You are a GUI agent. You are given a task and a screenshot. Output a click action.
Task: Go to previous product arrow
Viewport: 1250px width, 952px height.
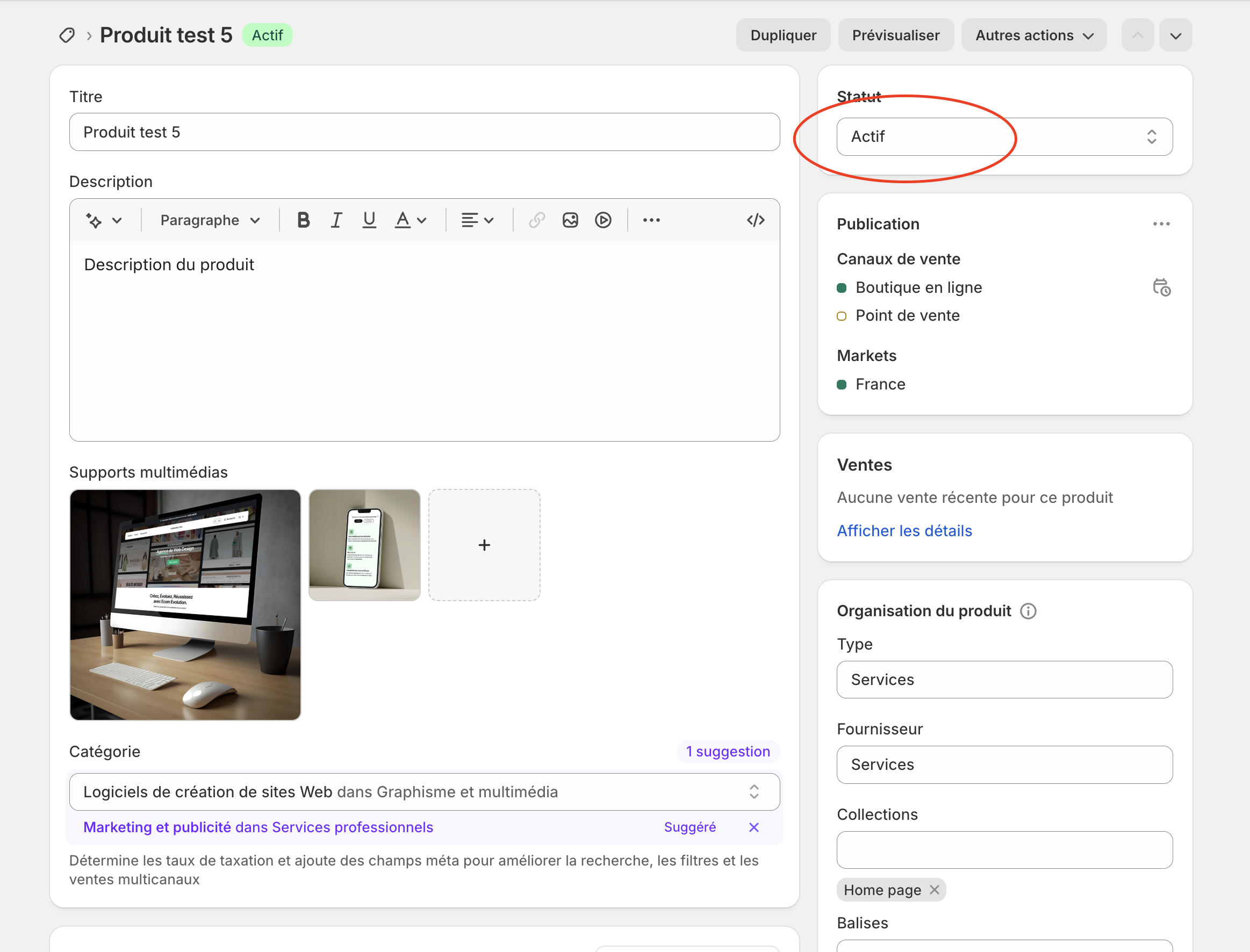pyautogui.click(x=1137, y=35)
